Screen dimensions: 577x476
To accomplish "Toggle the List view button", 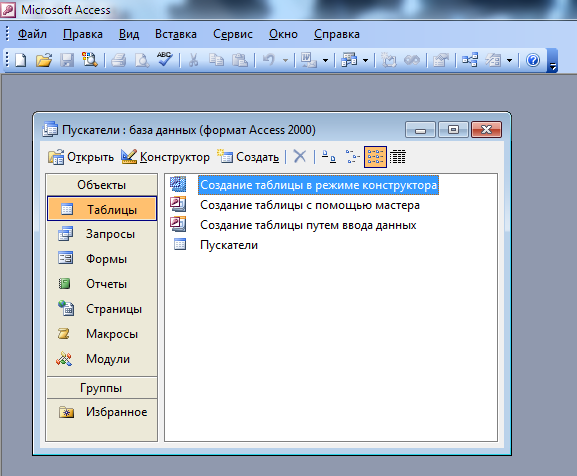I will 375,157.
